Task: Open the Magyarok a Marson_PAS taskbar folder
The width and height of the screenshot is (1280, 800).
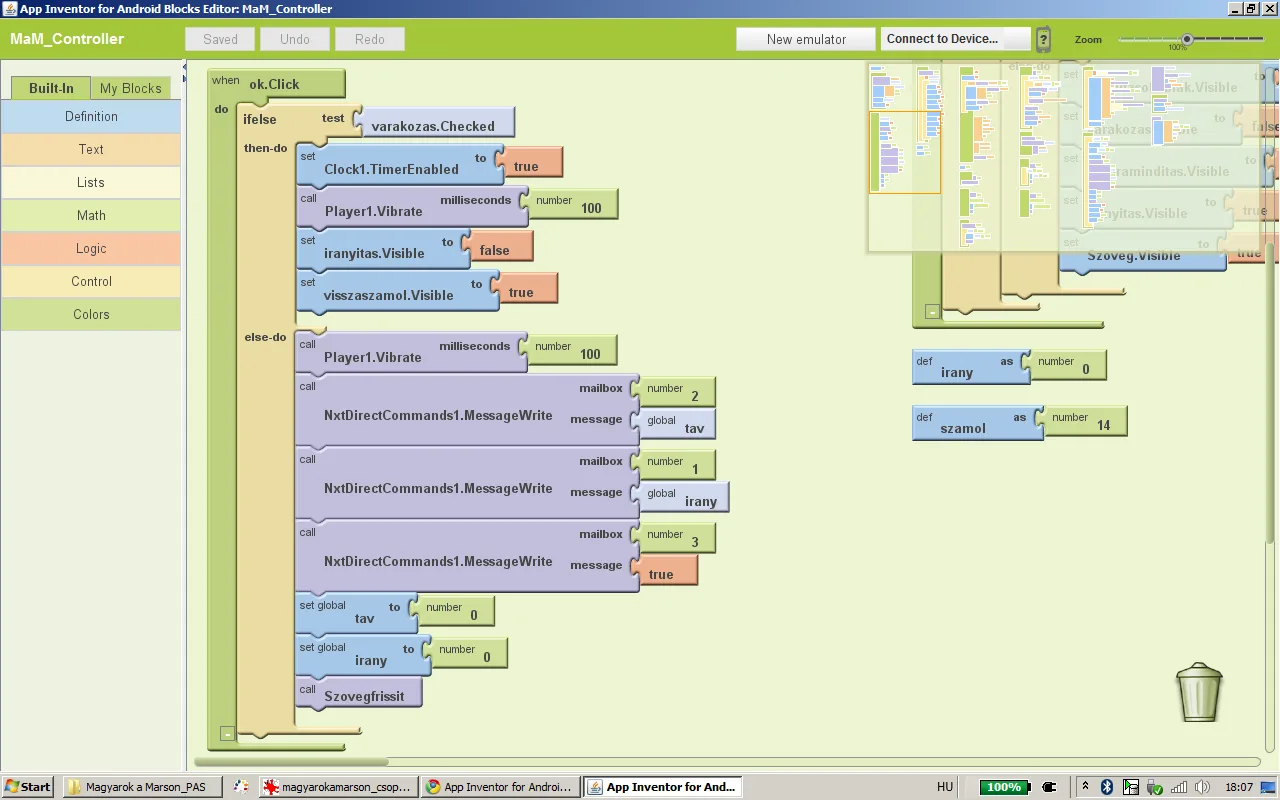Action: click(x=142, y=787)
